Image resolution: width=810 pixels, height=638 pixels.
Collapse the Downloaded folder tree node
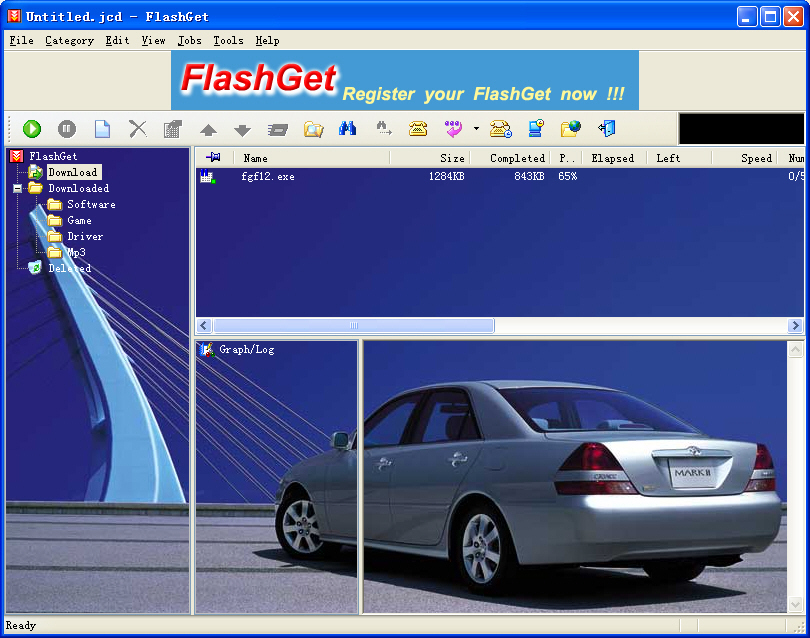[18, 189]
